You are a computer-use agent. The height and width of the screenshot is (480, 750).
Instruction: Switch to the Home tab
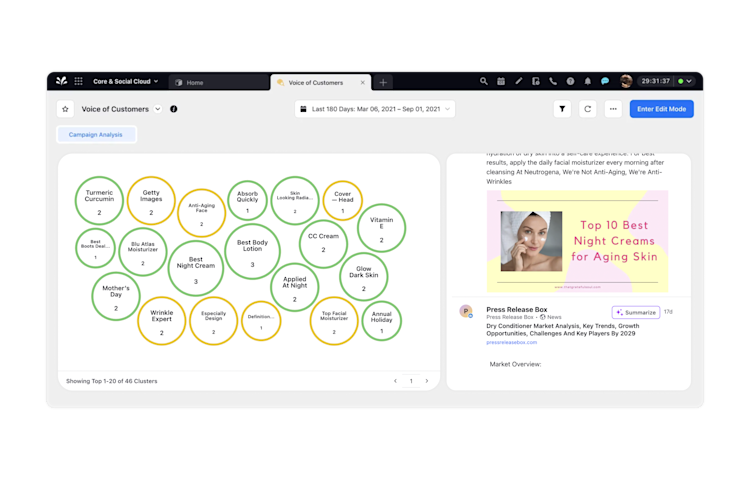click(x=219, y=82)
